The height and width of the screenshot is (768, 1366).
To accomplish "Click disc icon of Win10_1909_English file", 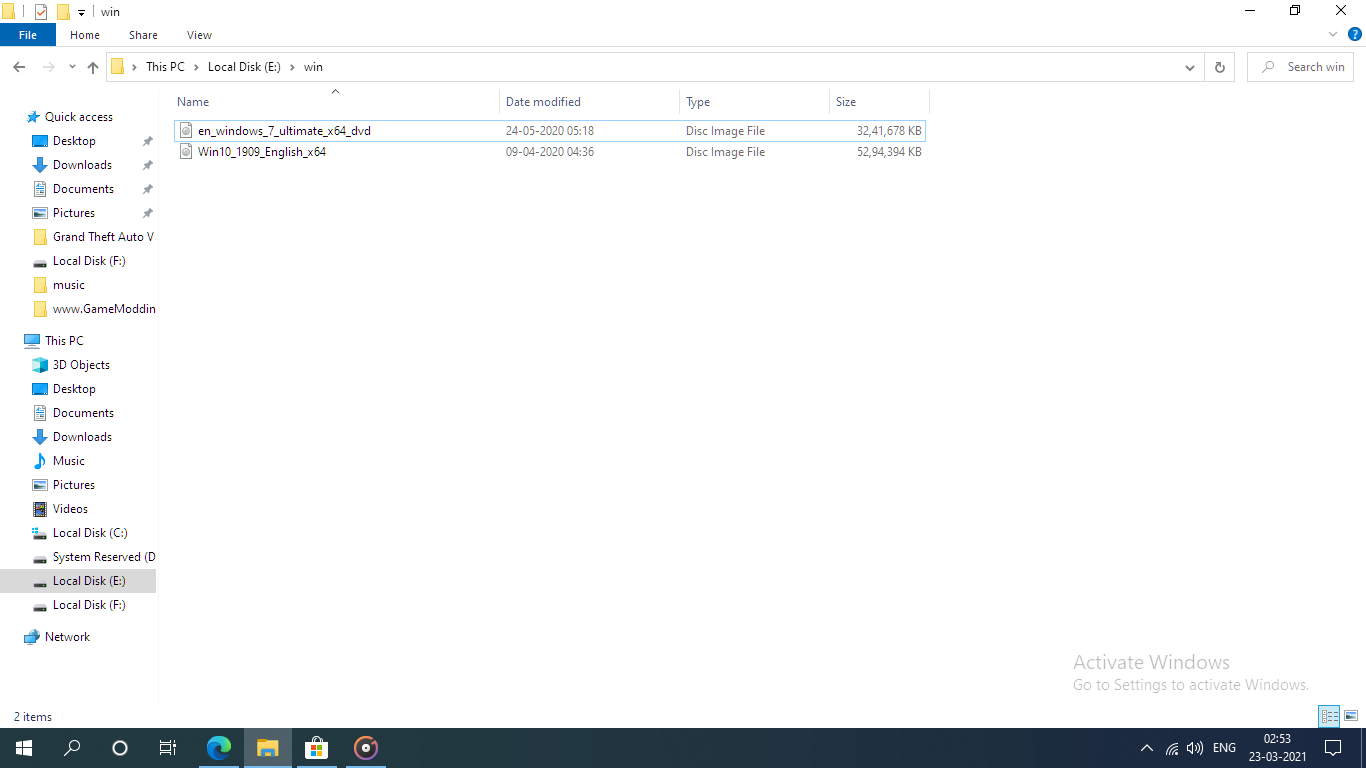I will pyautogui.click(x=186, y=152).
